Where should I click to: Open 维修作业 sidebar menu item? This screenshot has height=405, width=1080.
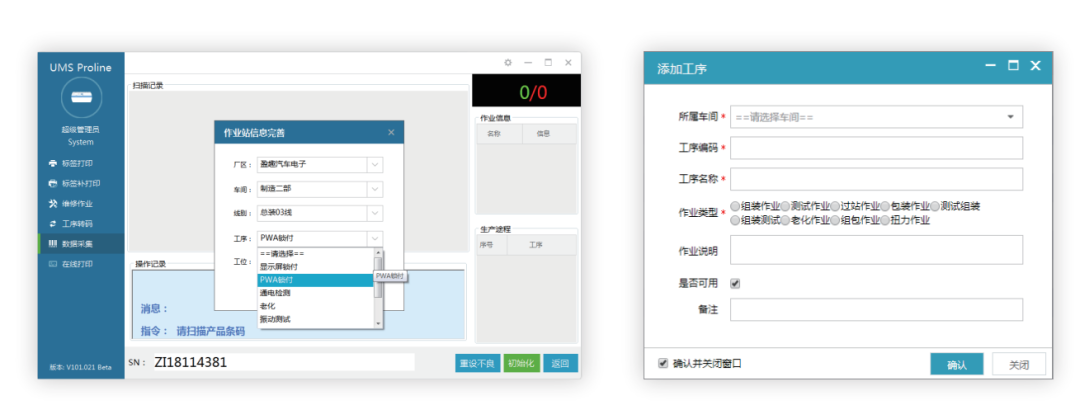(81, 204)
